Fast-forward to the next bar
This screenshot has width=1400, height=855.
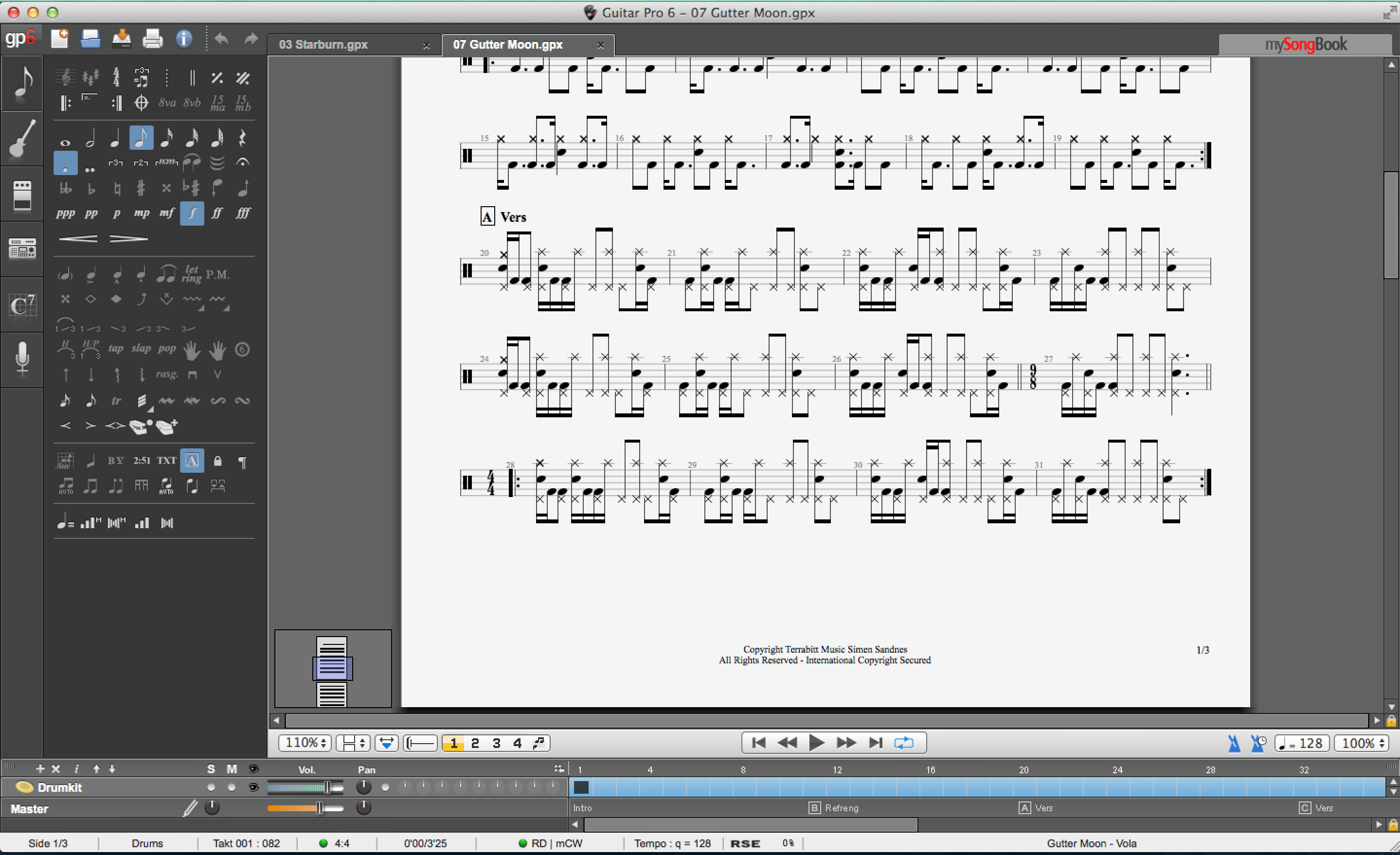[846, 743]
